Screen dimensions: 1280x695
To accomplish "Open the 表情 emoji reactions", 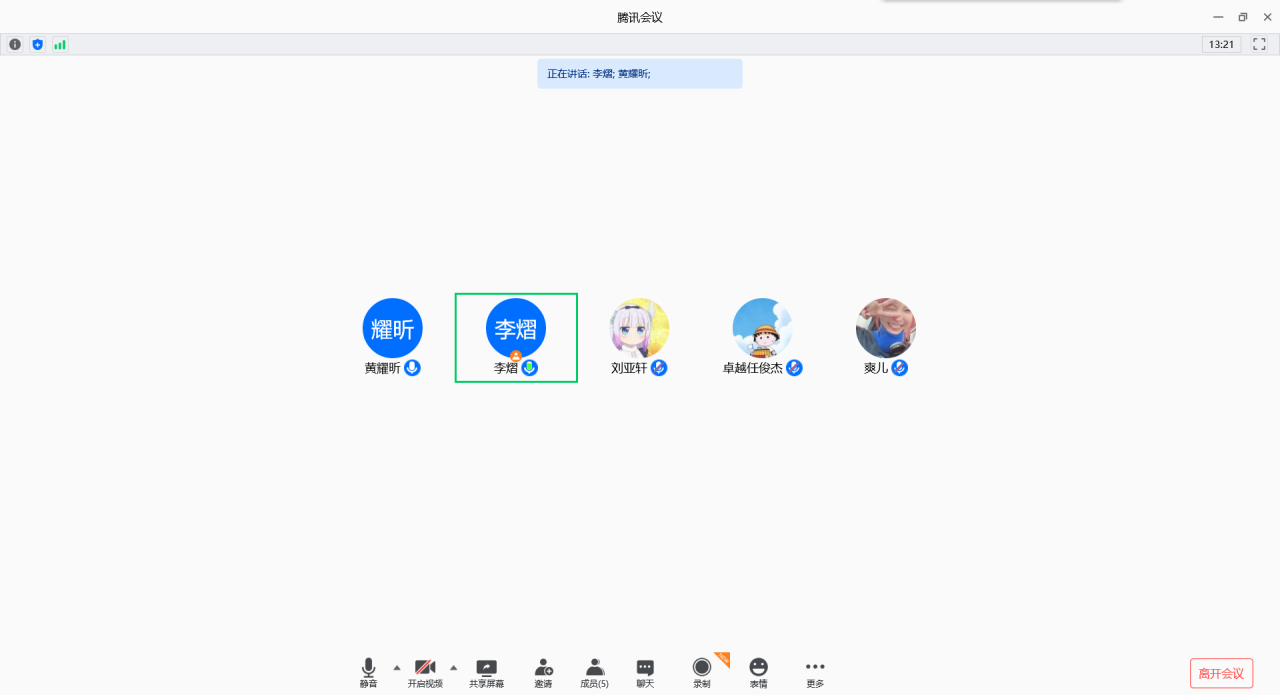I will pos(759,672).
